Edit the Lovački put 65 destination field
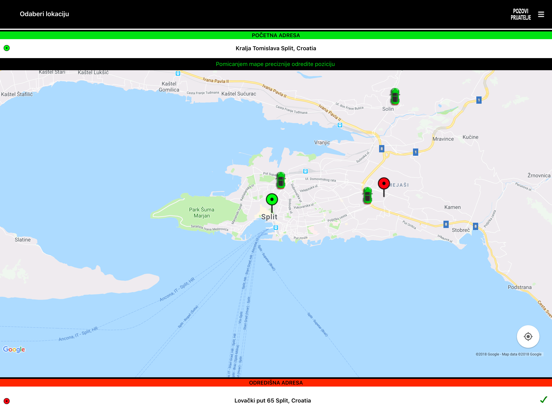This screenshot has width=552, height=414. click(x=272, y=400)
